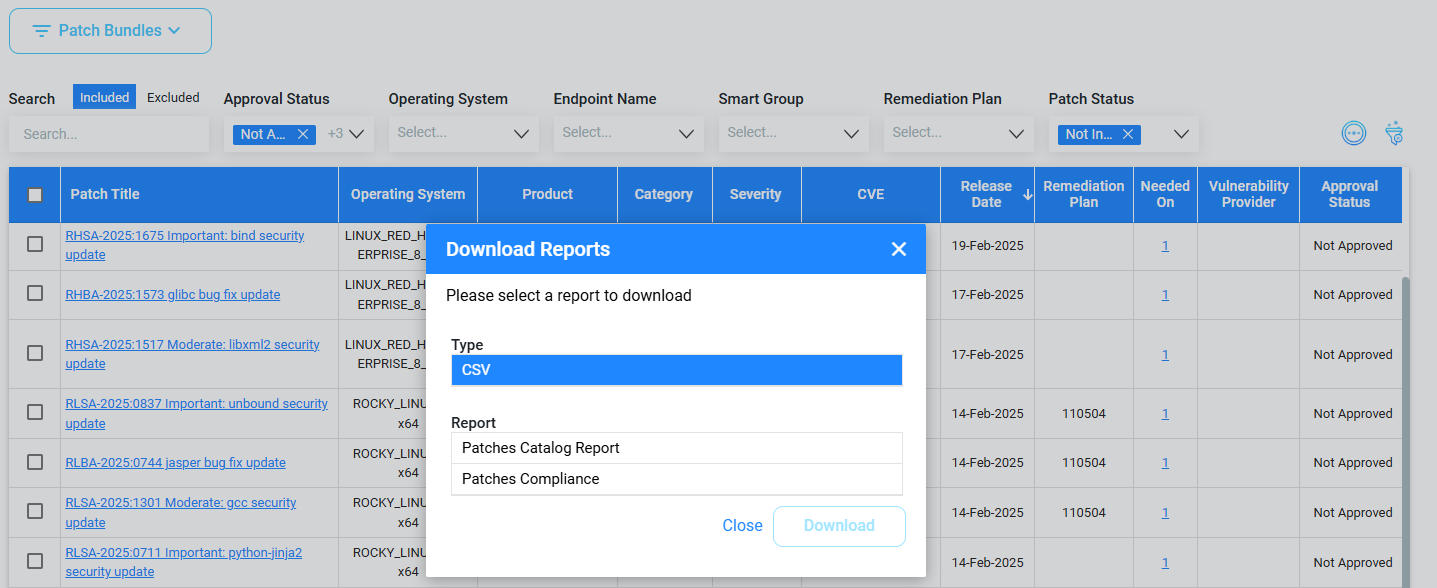This screenshot has height=588, width=1437.
Task: Click the Approval Status column header
Action: point(1349,194)
